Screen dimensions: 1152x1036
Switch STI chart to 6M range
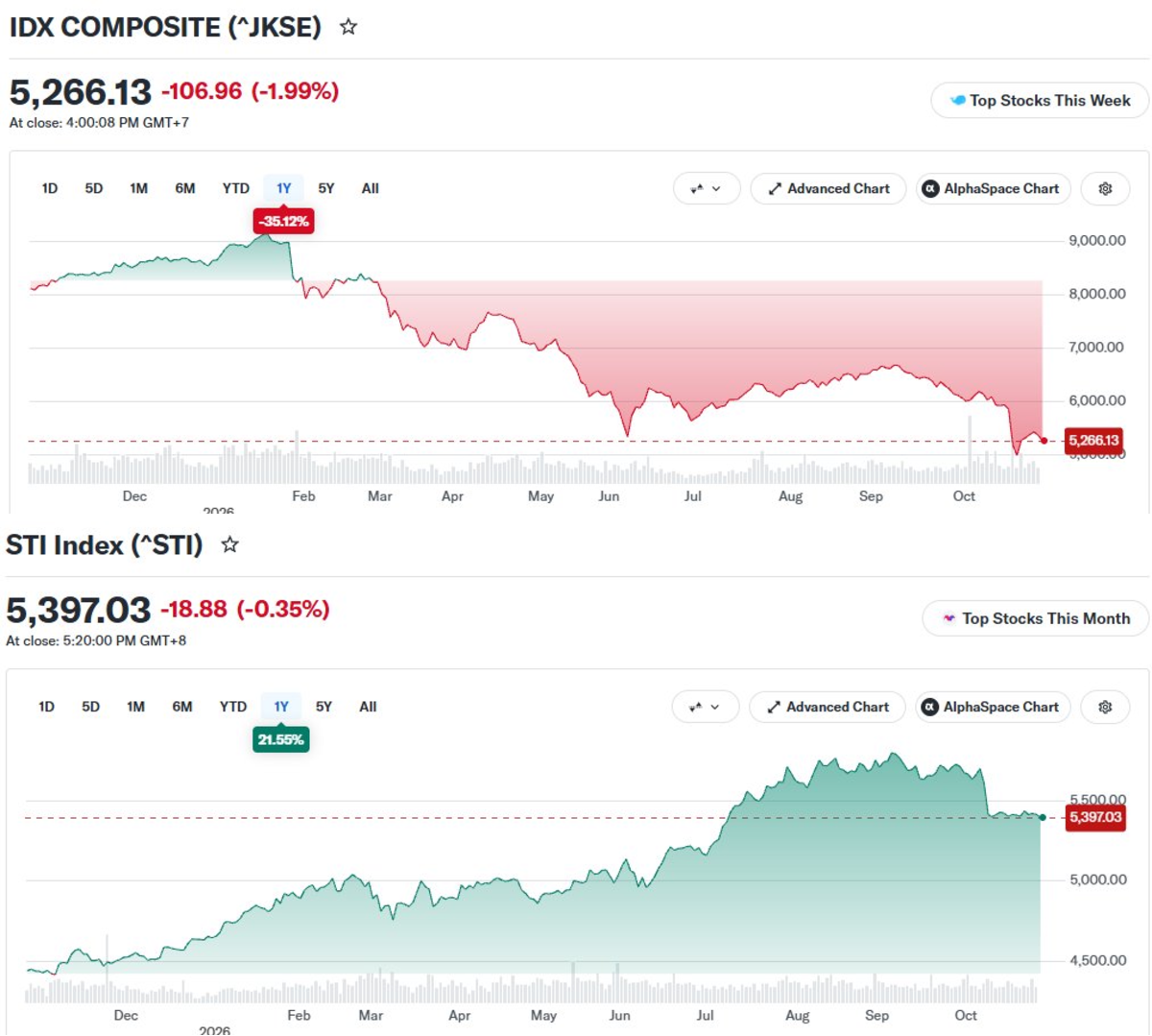182,706
